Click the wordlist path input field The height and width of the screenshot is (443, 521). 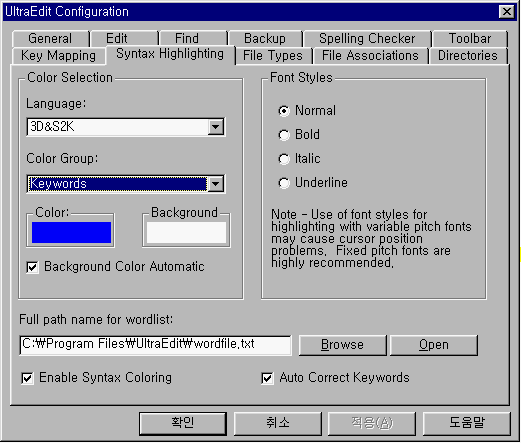pyautogui.click(x=155, y=345)
